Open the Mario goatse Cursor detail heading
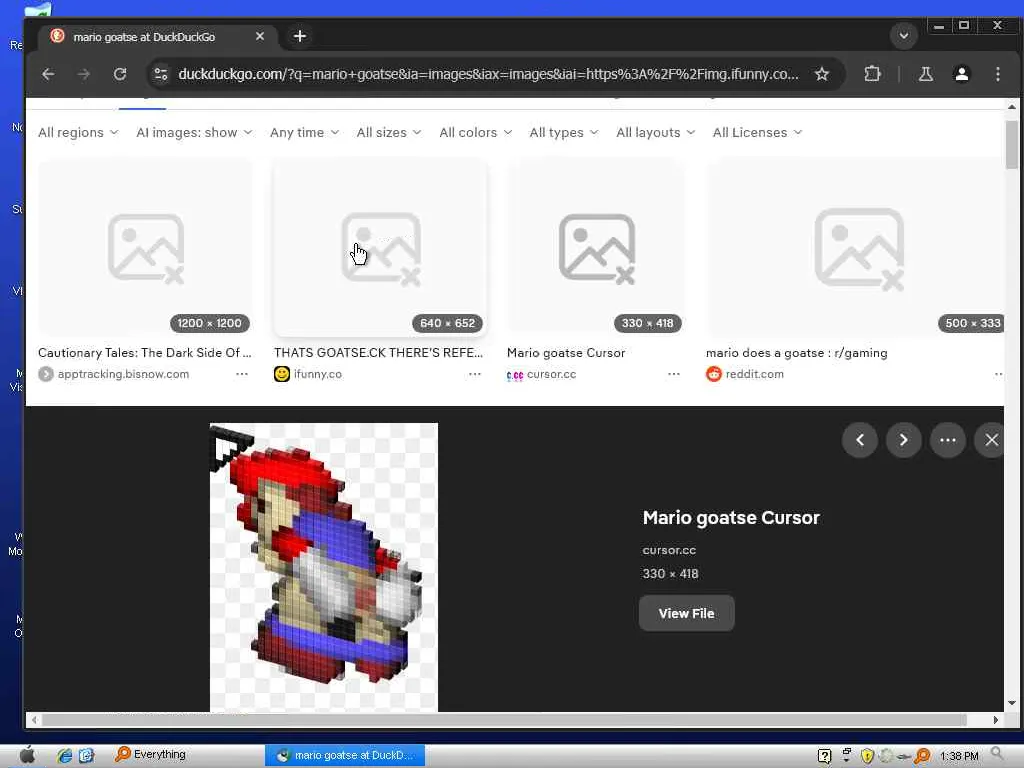 (x=731, y=518)
